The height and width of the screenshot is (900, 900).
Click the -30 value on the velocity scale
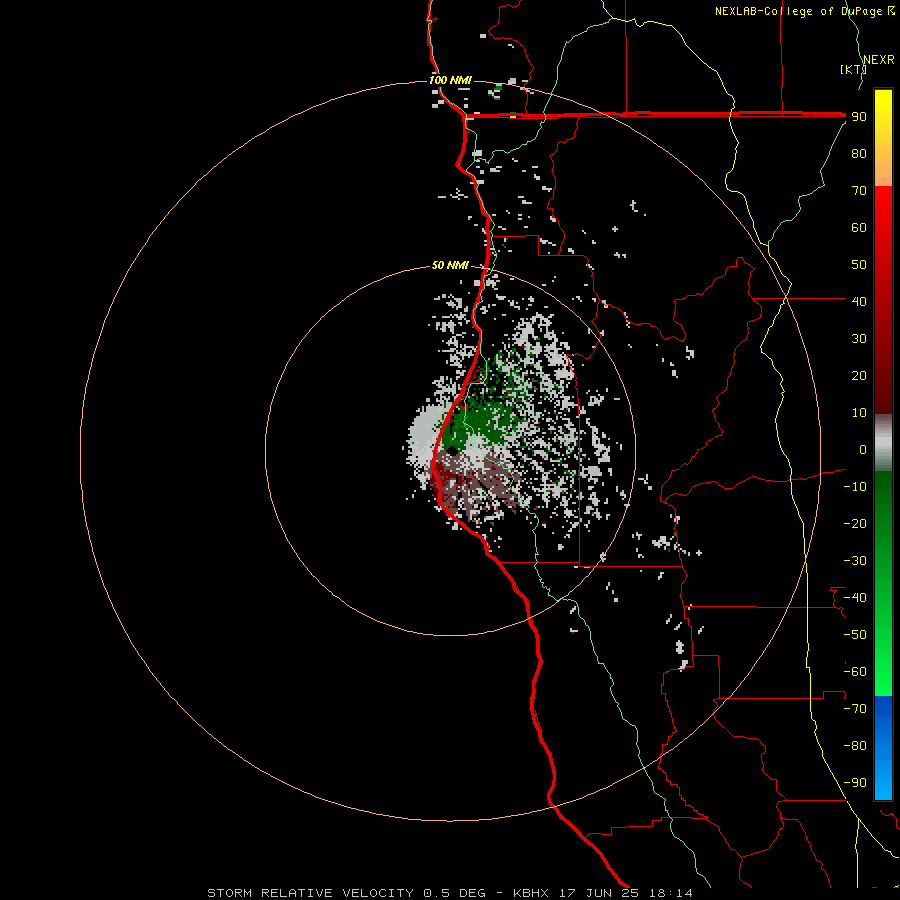coord(855,561)
